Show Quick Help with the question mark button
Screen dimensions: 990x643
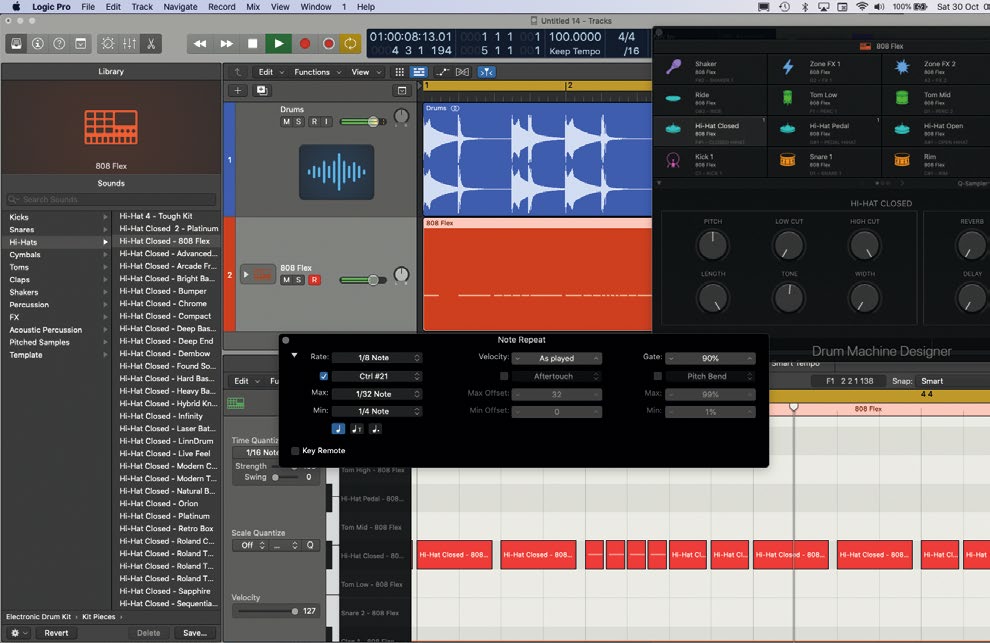59,44
